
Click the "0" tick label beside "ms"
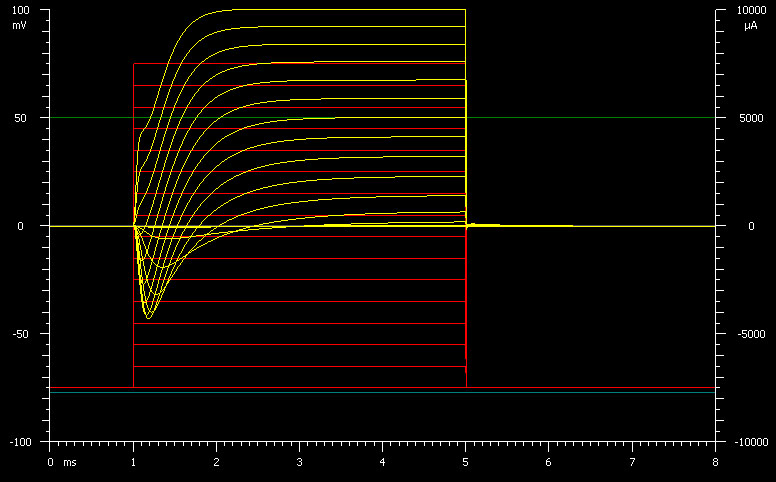pos(50,463)
